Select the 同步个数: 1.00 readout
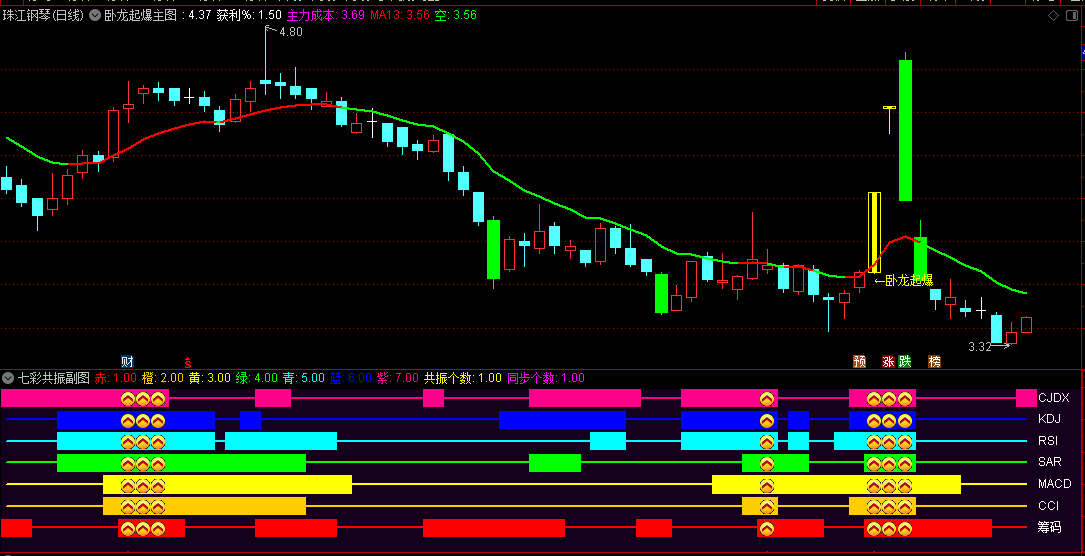The width and height of the screenshot is (1085, 556). [x=546, y=378]
